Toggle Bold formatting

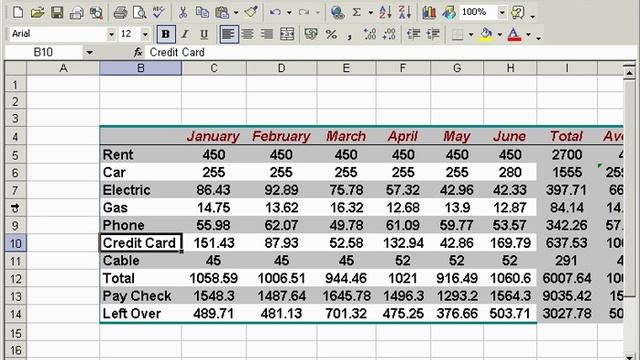pyautogui.click(x=166, y=34)
